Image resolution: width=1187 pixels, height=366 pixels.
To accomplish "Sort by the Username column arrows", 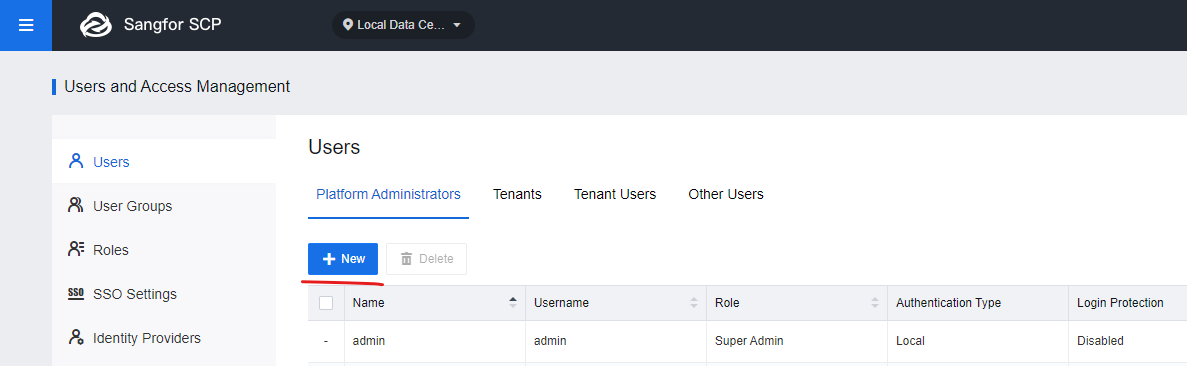I will [693, 303].
